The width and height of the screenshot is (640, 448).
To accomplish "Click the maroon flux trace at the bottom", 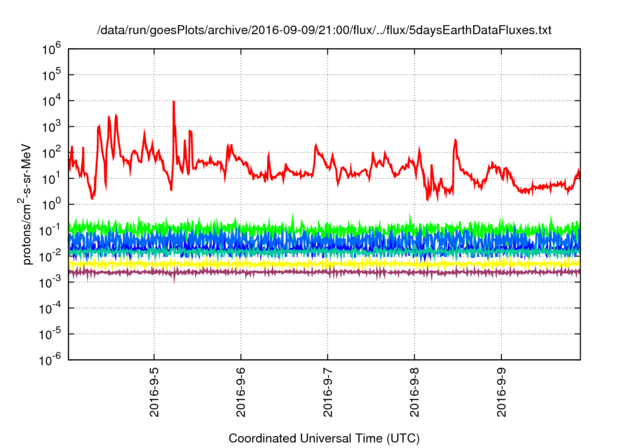I will pyautogui.click(x=324, y=272).
